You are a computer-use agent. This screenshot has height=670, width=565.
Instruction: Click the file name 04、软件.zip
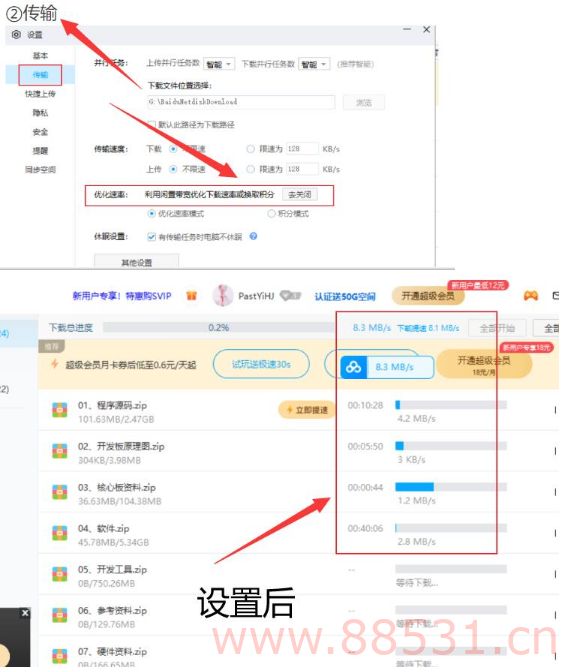pyautogui.click(x=103, y=529)
